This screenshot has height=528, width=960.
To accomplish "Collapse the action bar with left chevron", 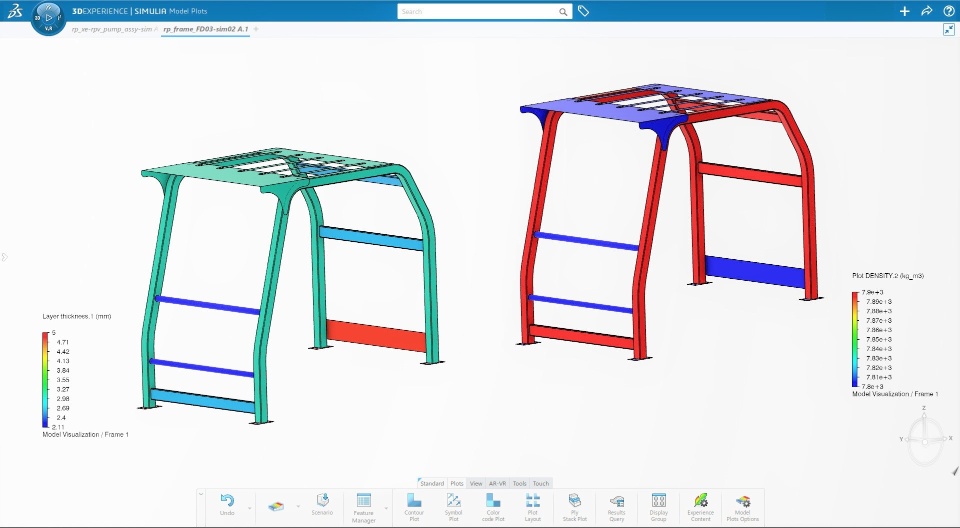I will coord(201,494).
